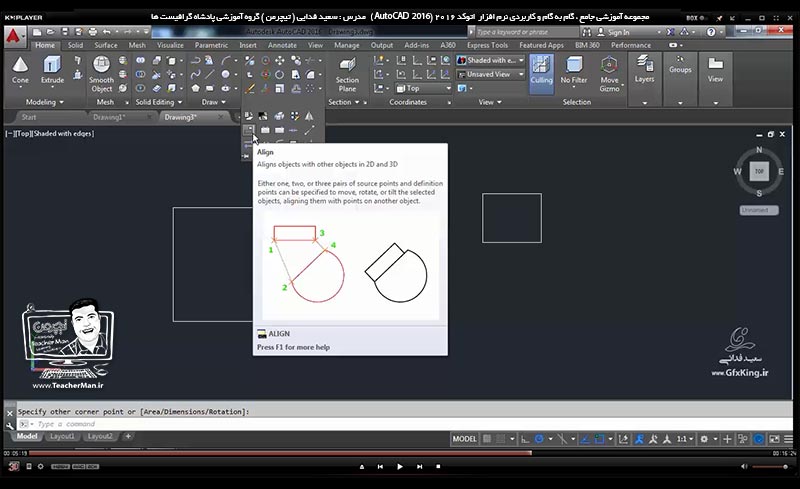Click the binoculars search icon
Image resolution: width=800 pixels, height=489 pixels.
click(587, 32)
